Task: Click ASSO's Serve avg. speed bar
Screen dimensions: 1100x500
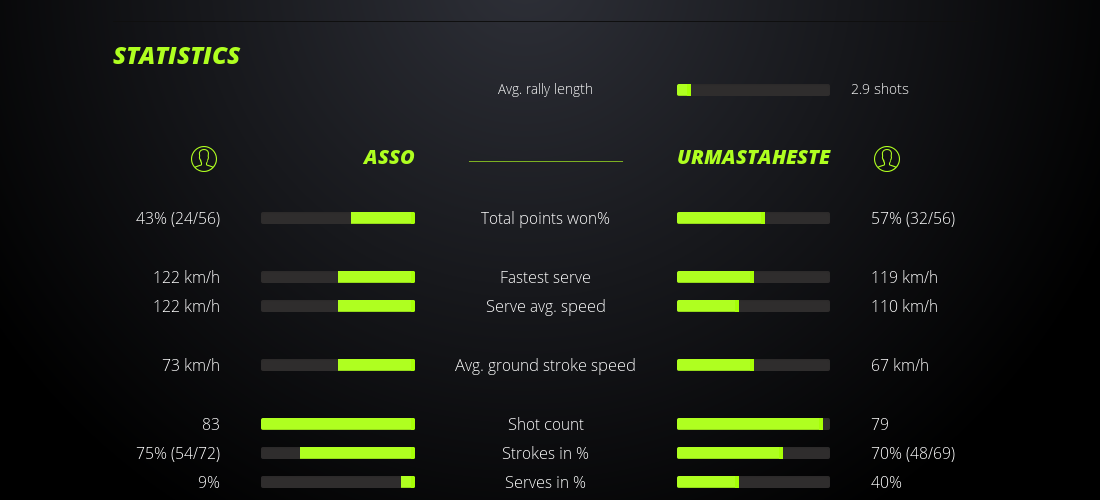Action: click(x=338, y=306)
